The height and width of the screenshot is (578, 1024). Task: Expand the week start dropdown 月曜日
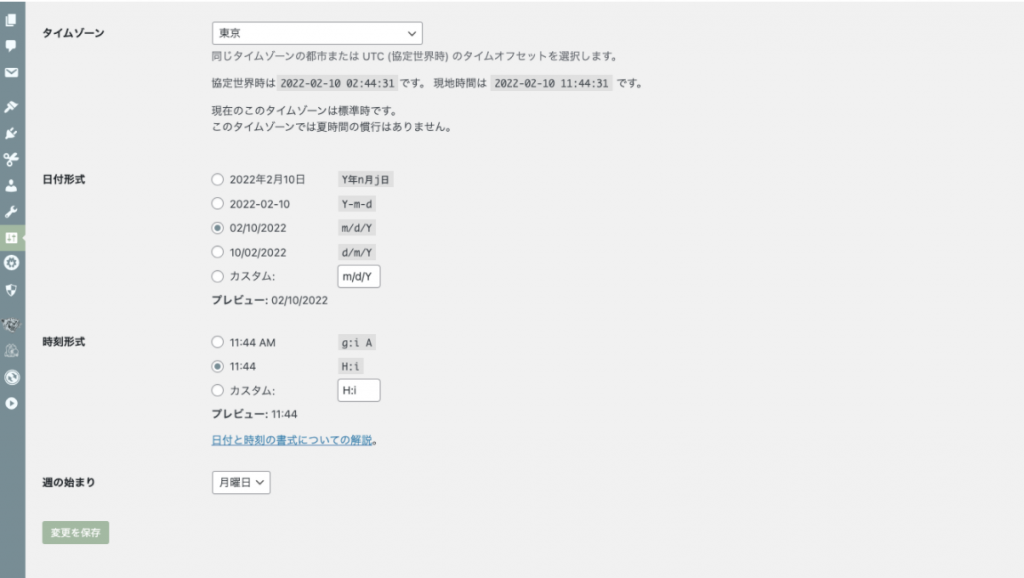pyautogui.click(x=241, y=482)
